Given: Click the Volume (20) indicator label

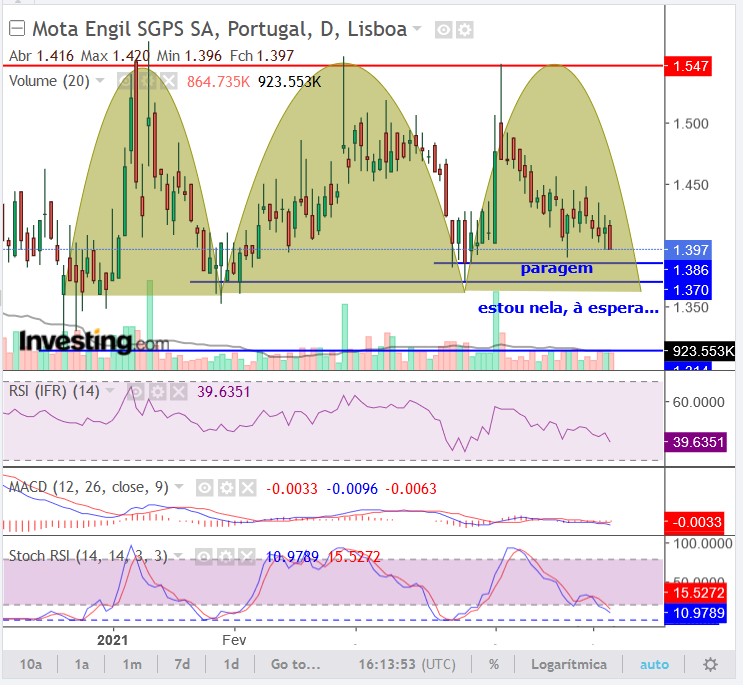Looking at the screenshot, I should point(49,81).
